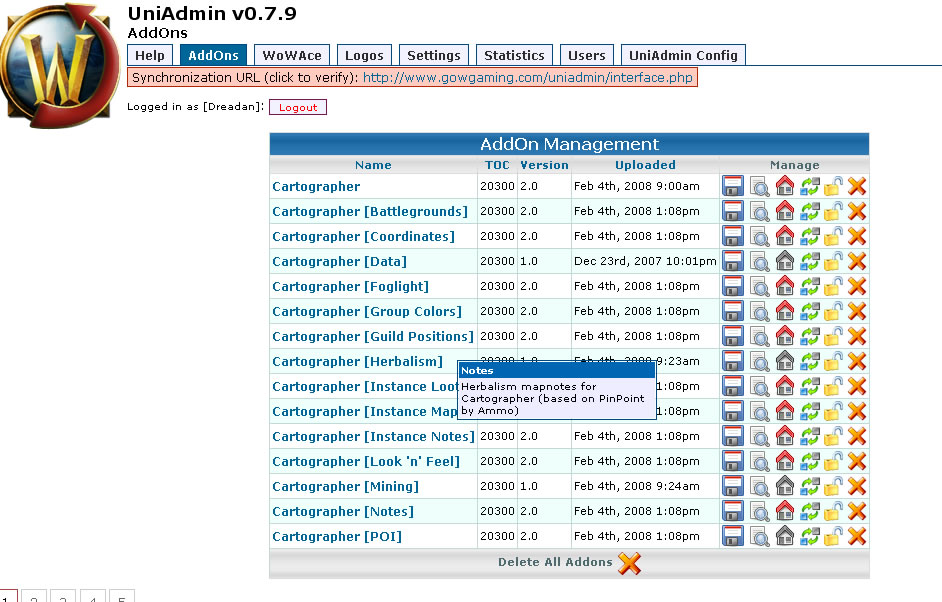Image resolution: width=942 pixels, height=602 pixels.
Task: Click magnifier icon for Cartographer [Guild Positions]
Action: pos(759,336)
